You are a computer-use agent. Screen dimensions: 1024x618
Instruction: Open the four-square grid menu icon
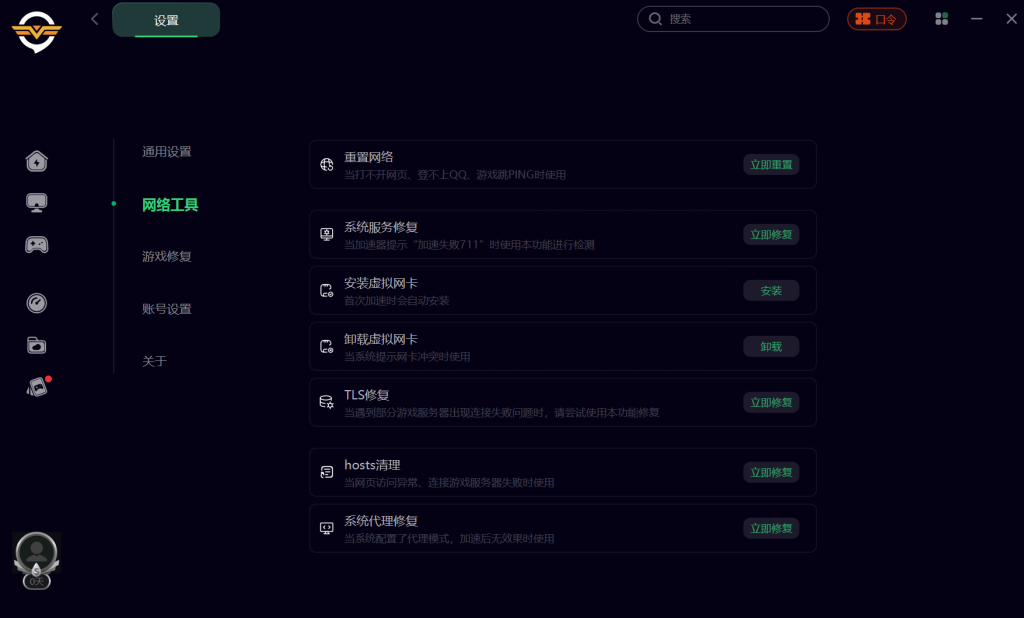941,19
